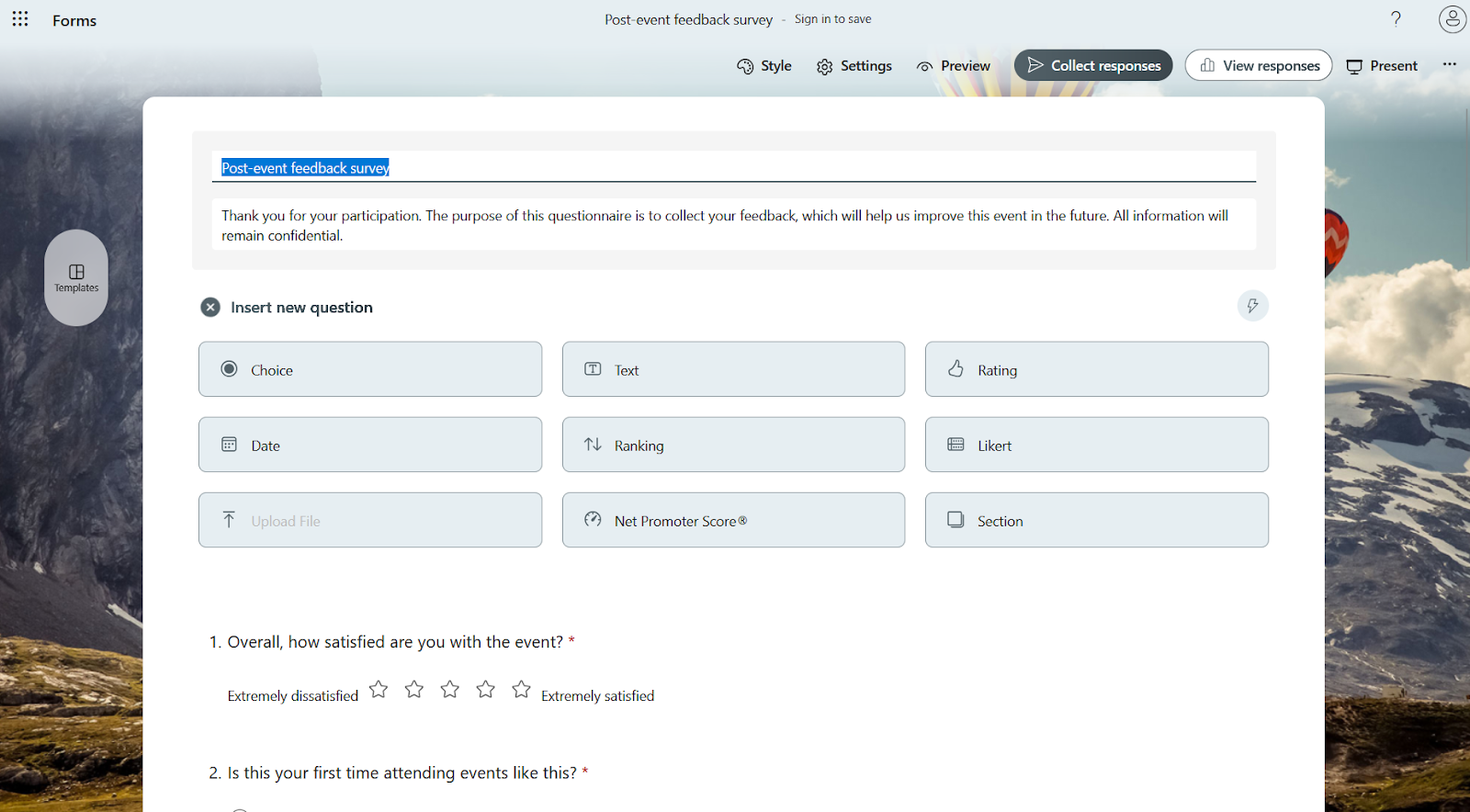Open the account profile icon

point(1452,18)
